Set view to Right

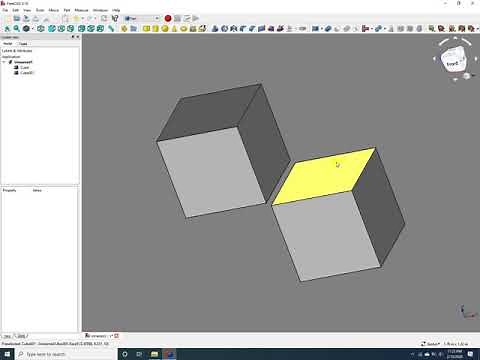coord(71,29)
